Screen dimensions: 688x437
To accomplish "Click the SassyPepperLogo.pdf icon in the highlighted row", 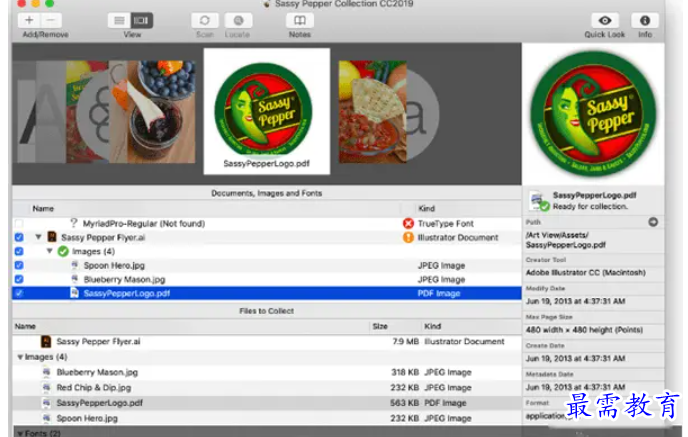I will 75,293.
